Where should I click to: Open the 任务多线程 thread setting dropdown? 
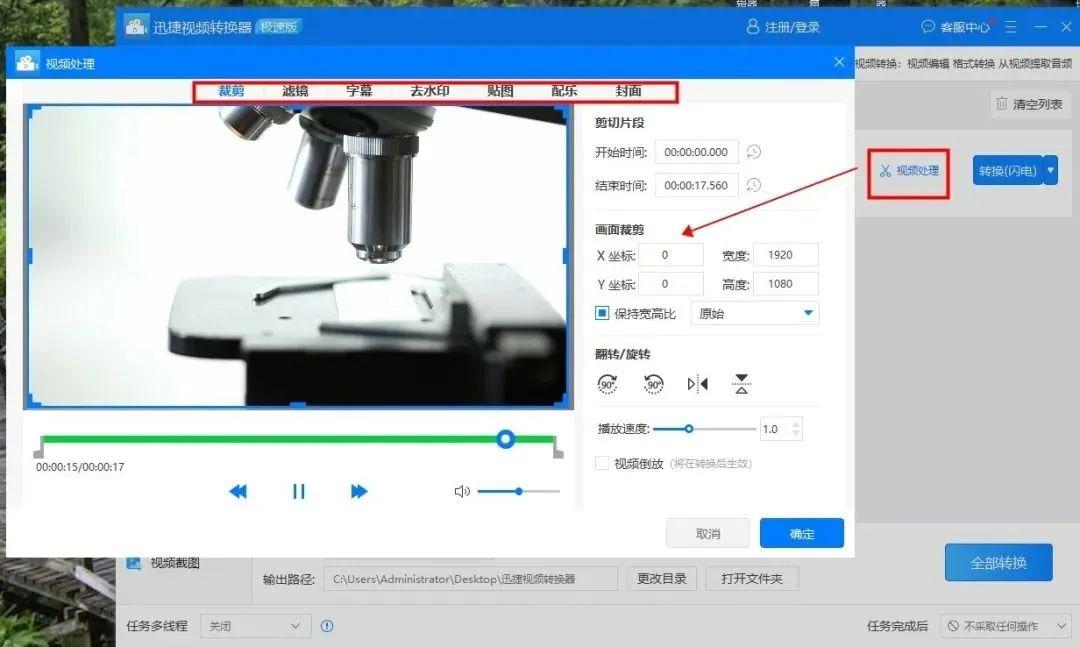click(255, 624)
